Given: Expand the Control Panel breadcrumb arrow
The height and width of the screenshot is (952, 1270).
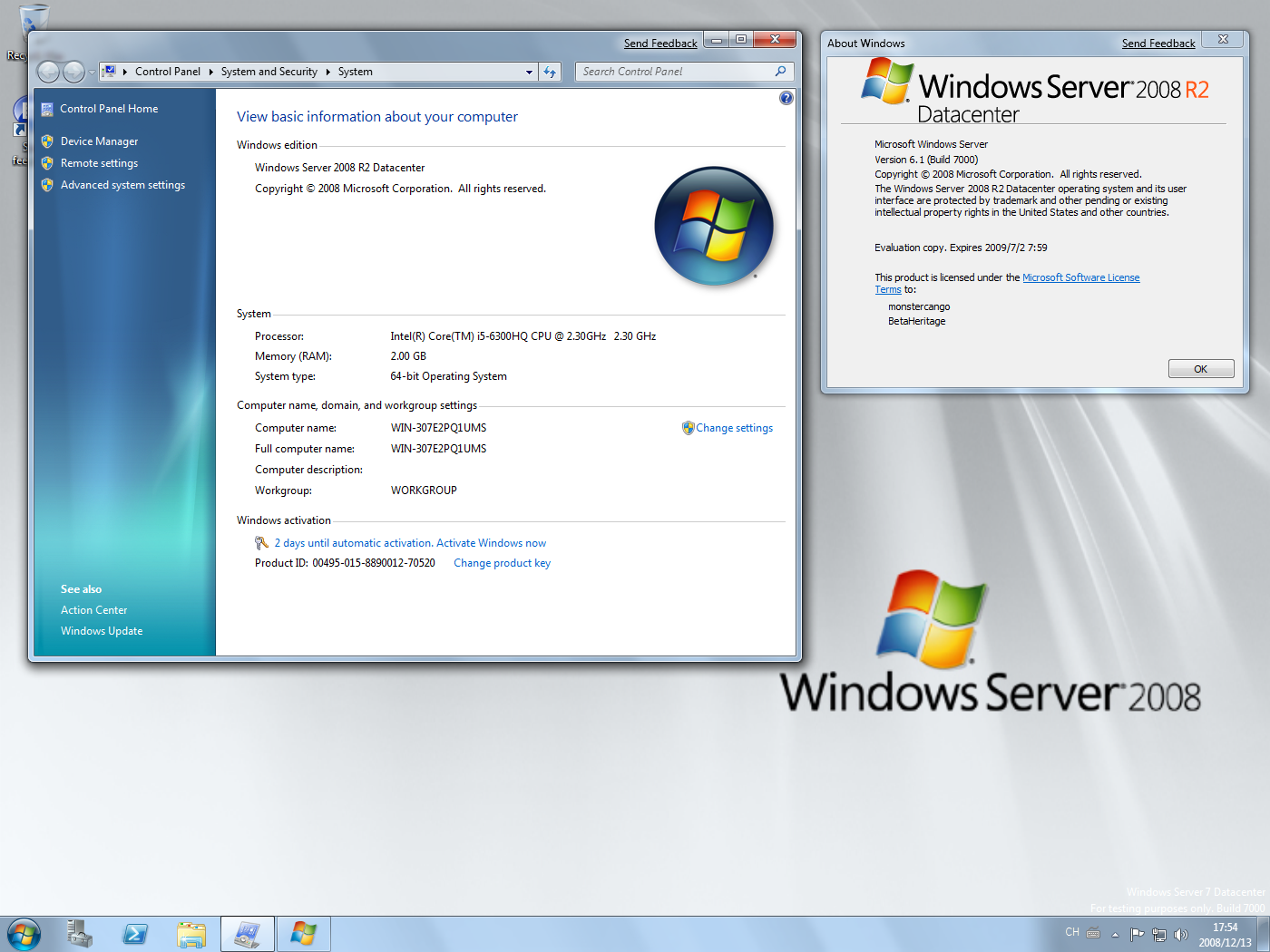Looking at the screenshot, I should pos(210,72).
